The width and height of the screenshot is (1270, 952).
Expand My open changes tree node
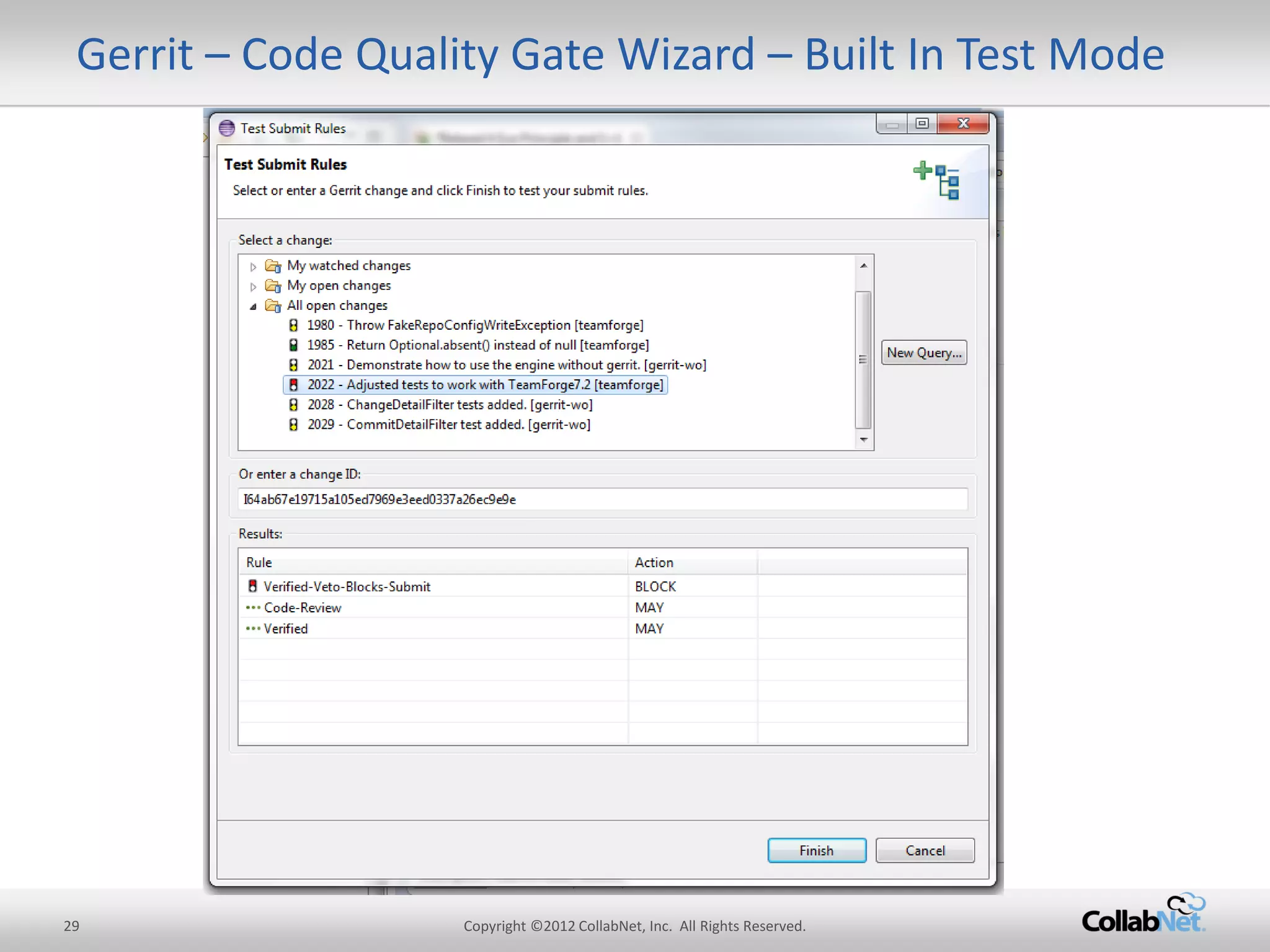tap(253, 286)
